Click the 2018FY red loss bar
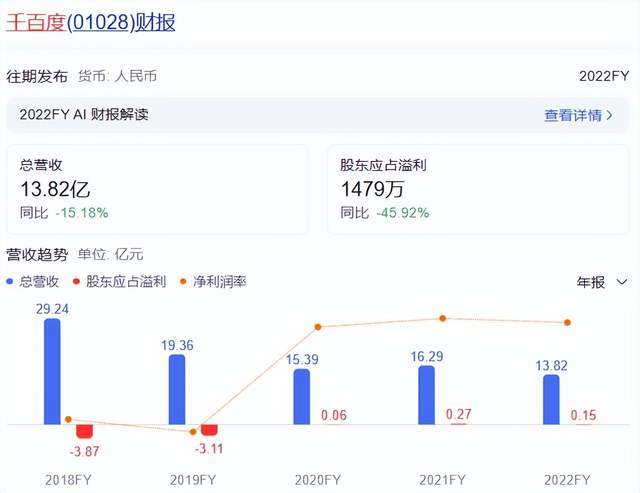The height and width of the screenshot is (493, 640). [84, 431]
